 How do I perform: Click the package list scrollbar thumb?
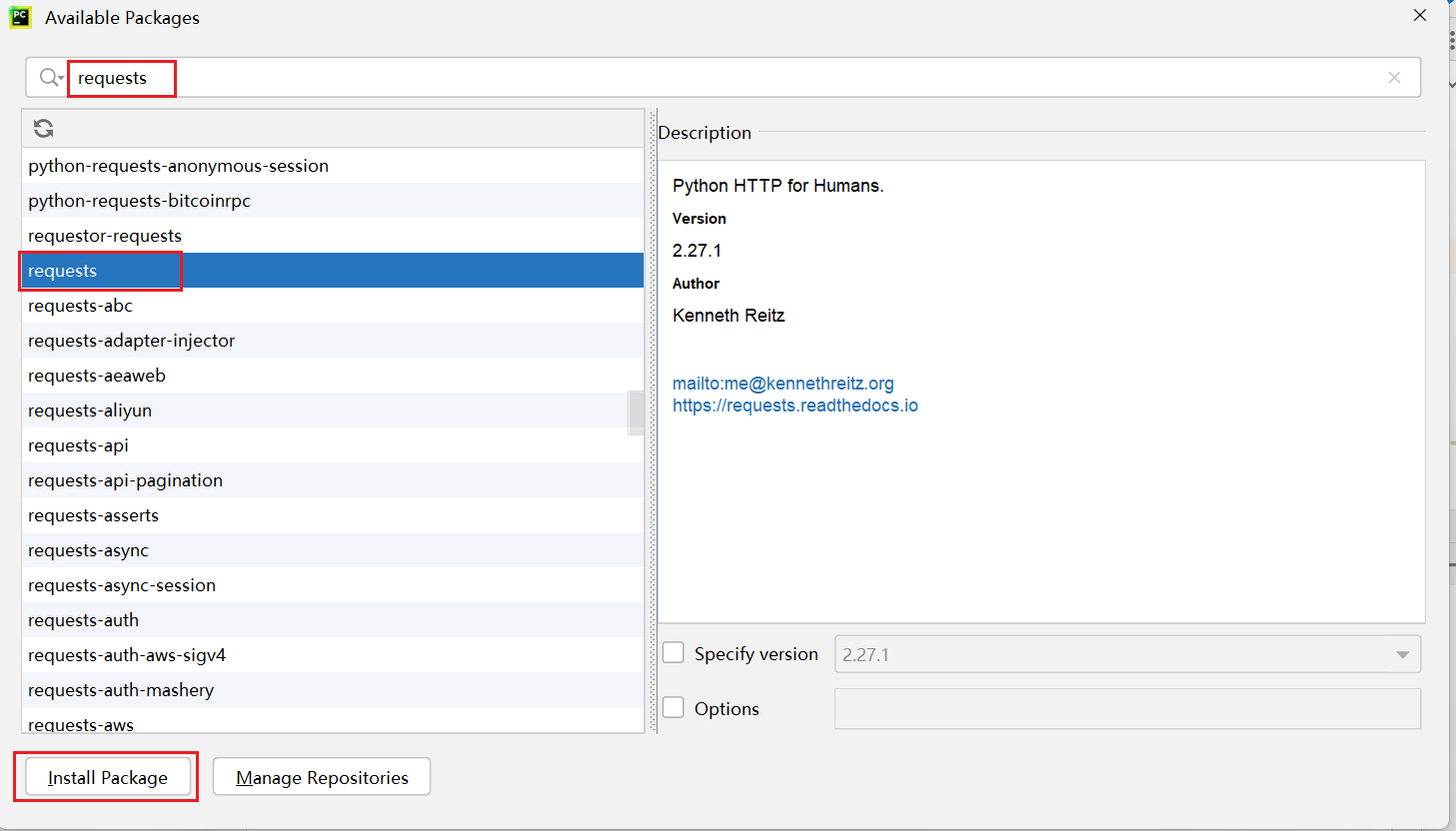point(636,413)
